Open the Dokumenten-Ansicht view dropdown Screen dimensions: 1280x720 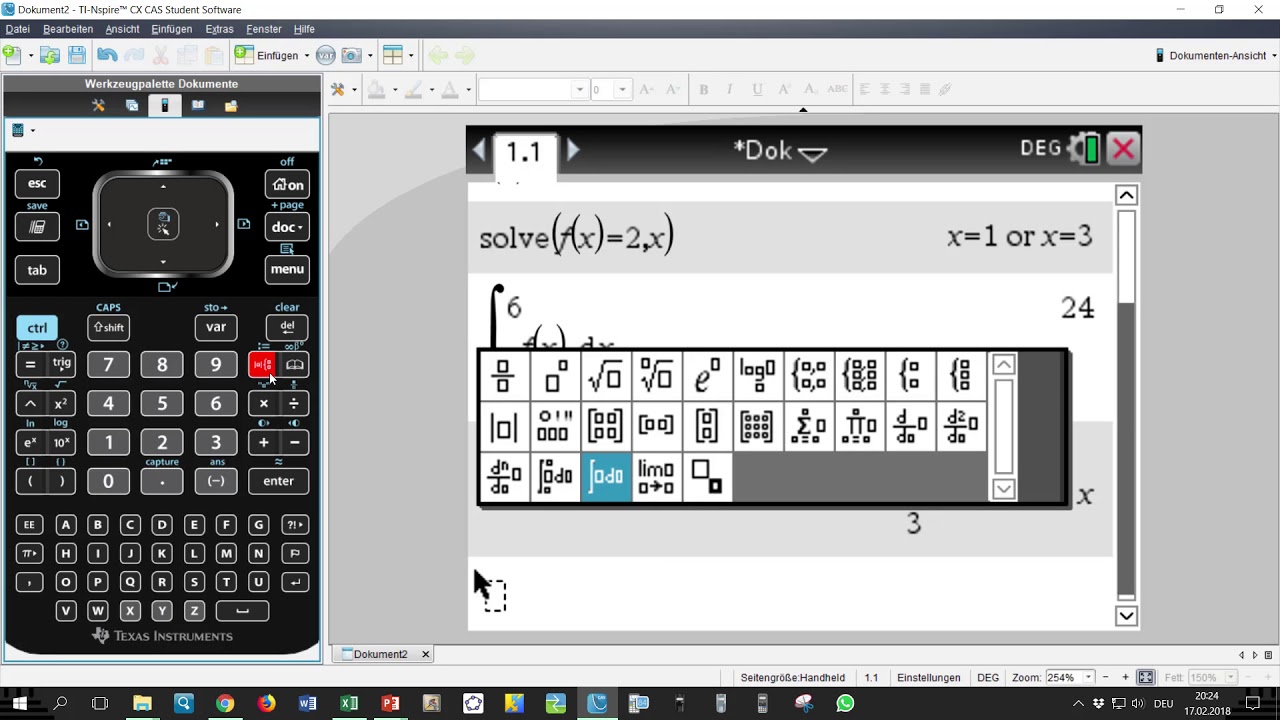point(1216,56)
